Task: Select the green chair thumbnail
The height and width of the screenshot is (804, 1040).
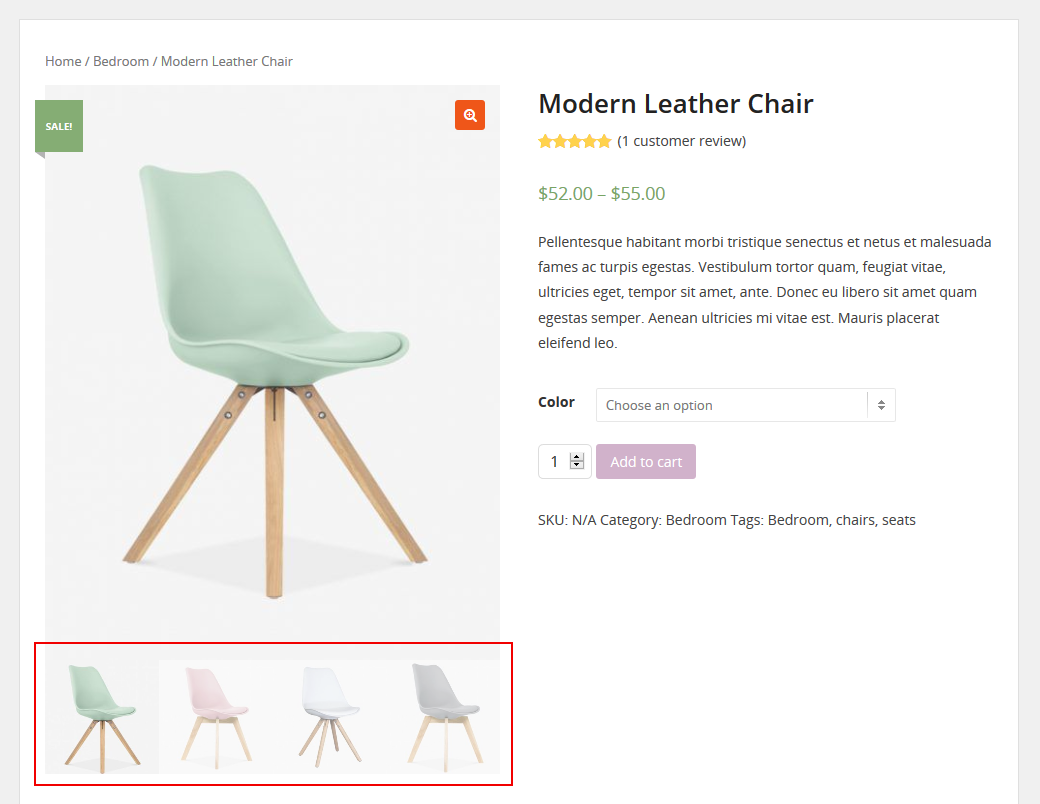Action: (102, 717)
